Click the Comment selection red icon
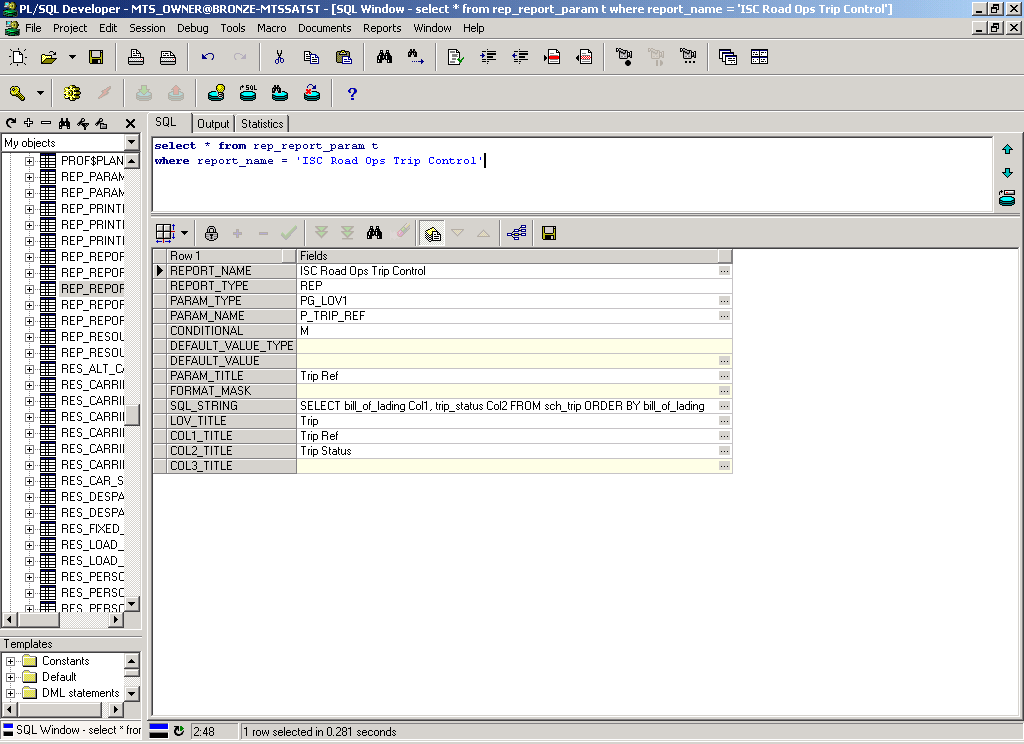The width and height of the screenshot is (1024, 744). (552, 57)
